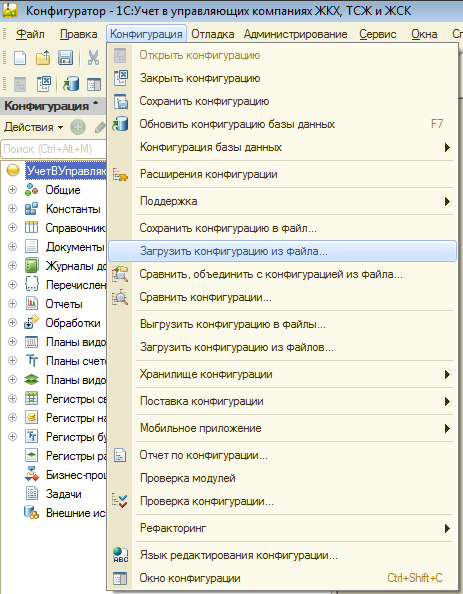Choose Закрыть конфигурацию menu item
The width and height of the screenshot is (463, 594).
(282, 78)
